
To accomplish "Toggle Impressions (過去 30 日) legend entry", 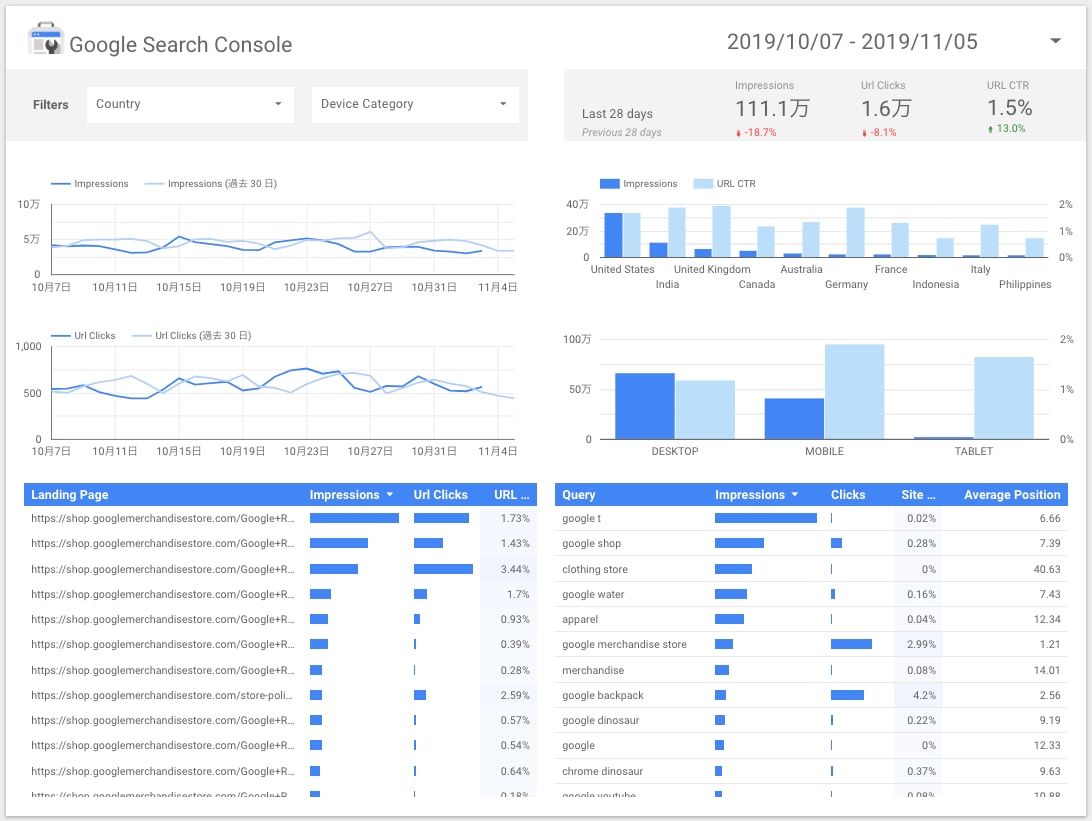I will point(210,184).
